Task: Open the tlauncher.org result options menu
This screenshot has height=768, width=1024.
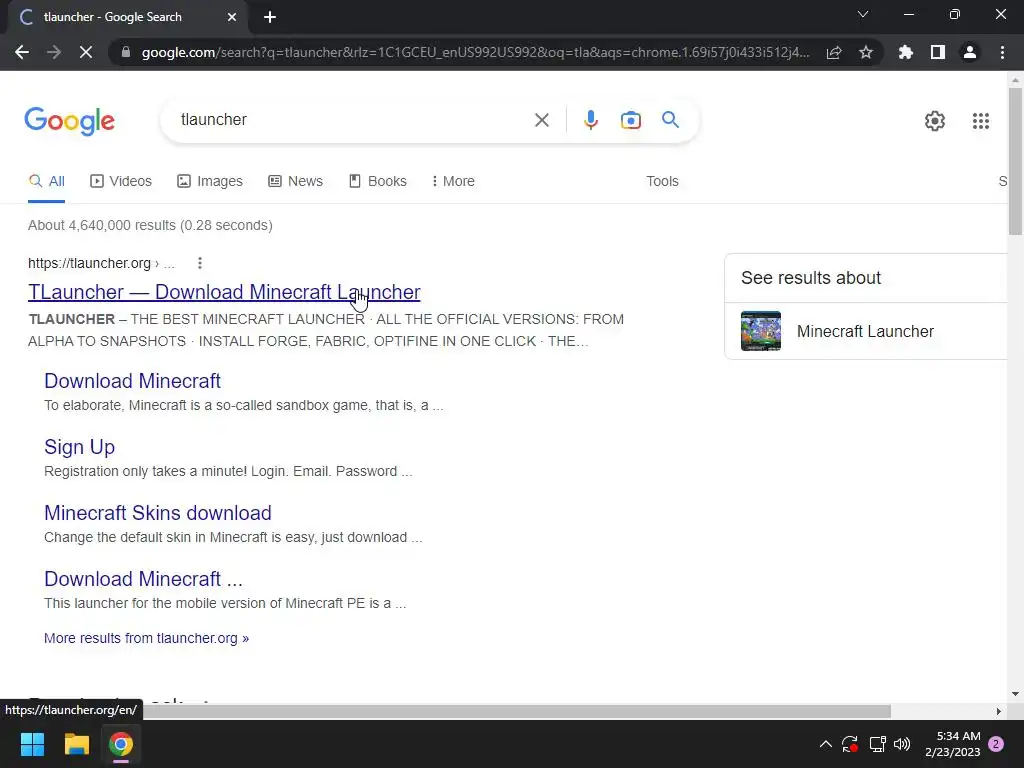Action: pos(200,263)
